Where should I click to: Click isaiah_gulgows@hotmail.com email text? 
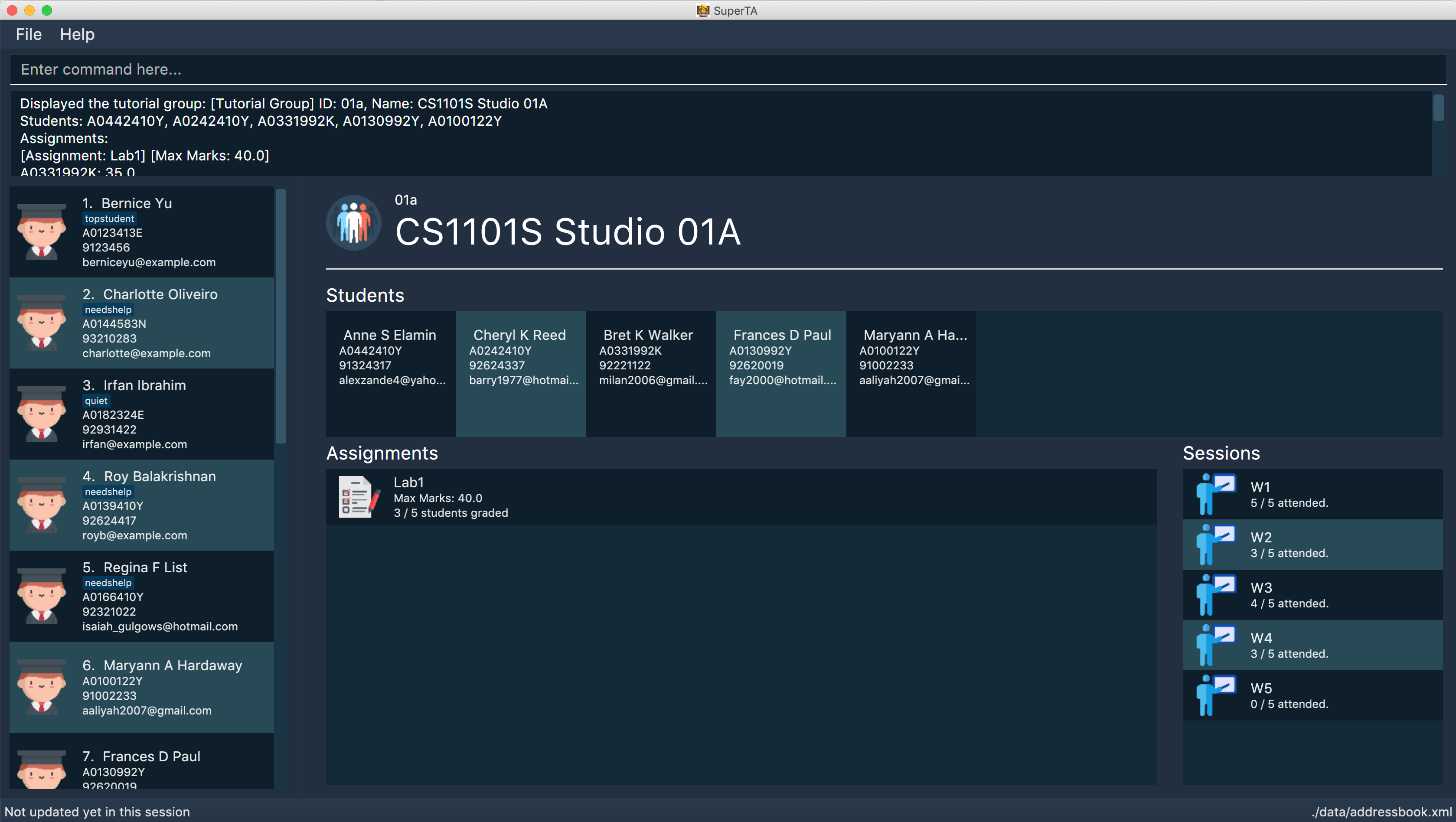pos(160,626)
